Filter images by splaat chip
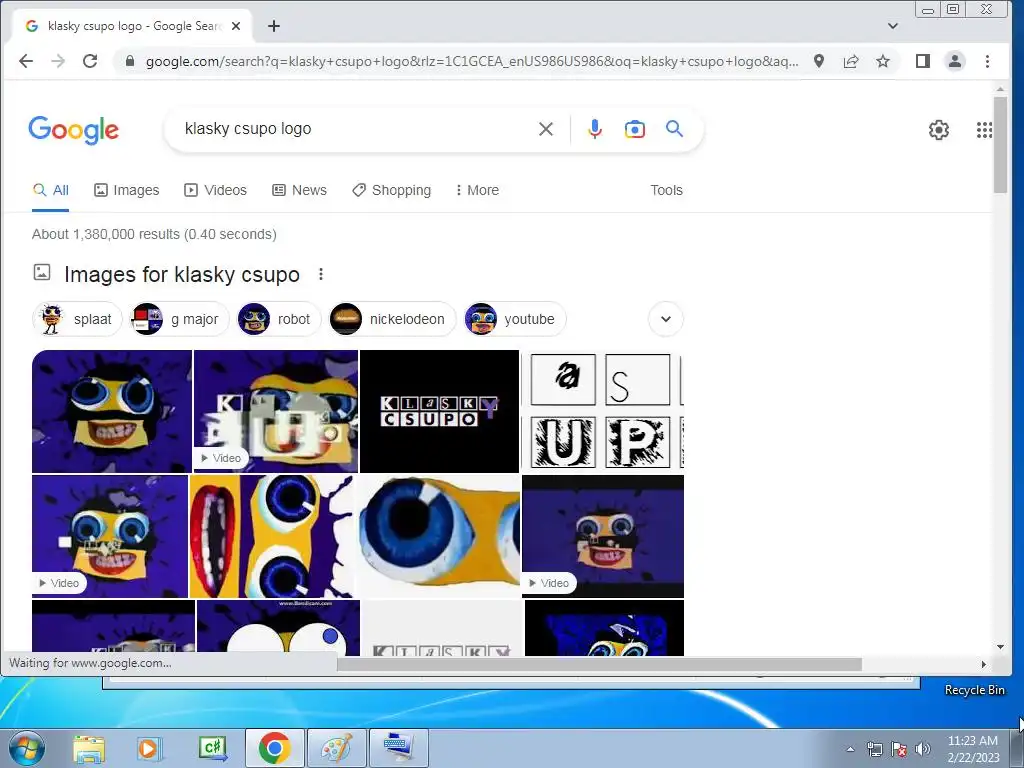1024x768 pixels. pyautogui.click(x=77, y=319)
